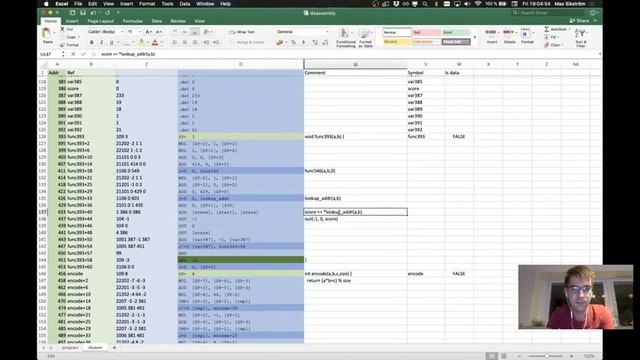Align cell content to top
Viewport: 640px width, 360px height.
point(175,32)
